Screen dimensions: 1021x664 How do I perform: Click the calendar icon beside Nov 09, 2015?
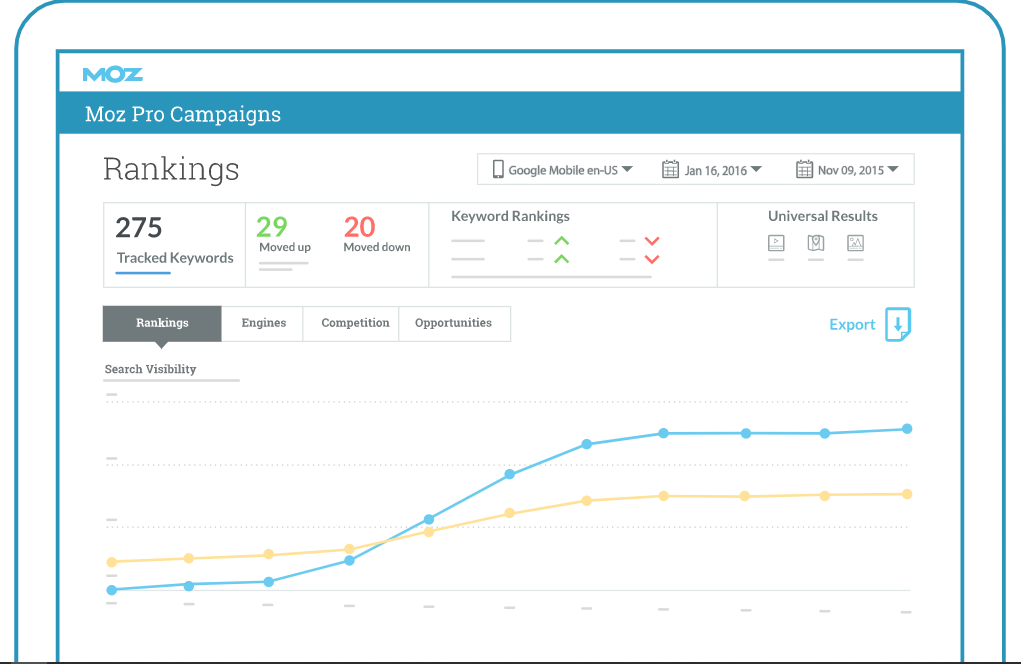coord(804,169)
